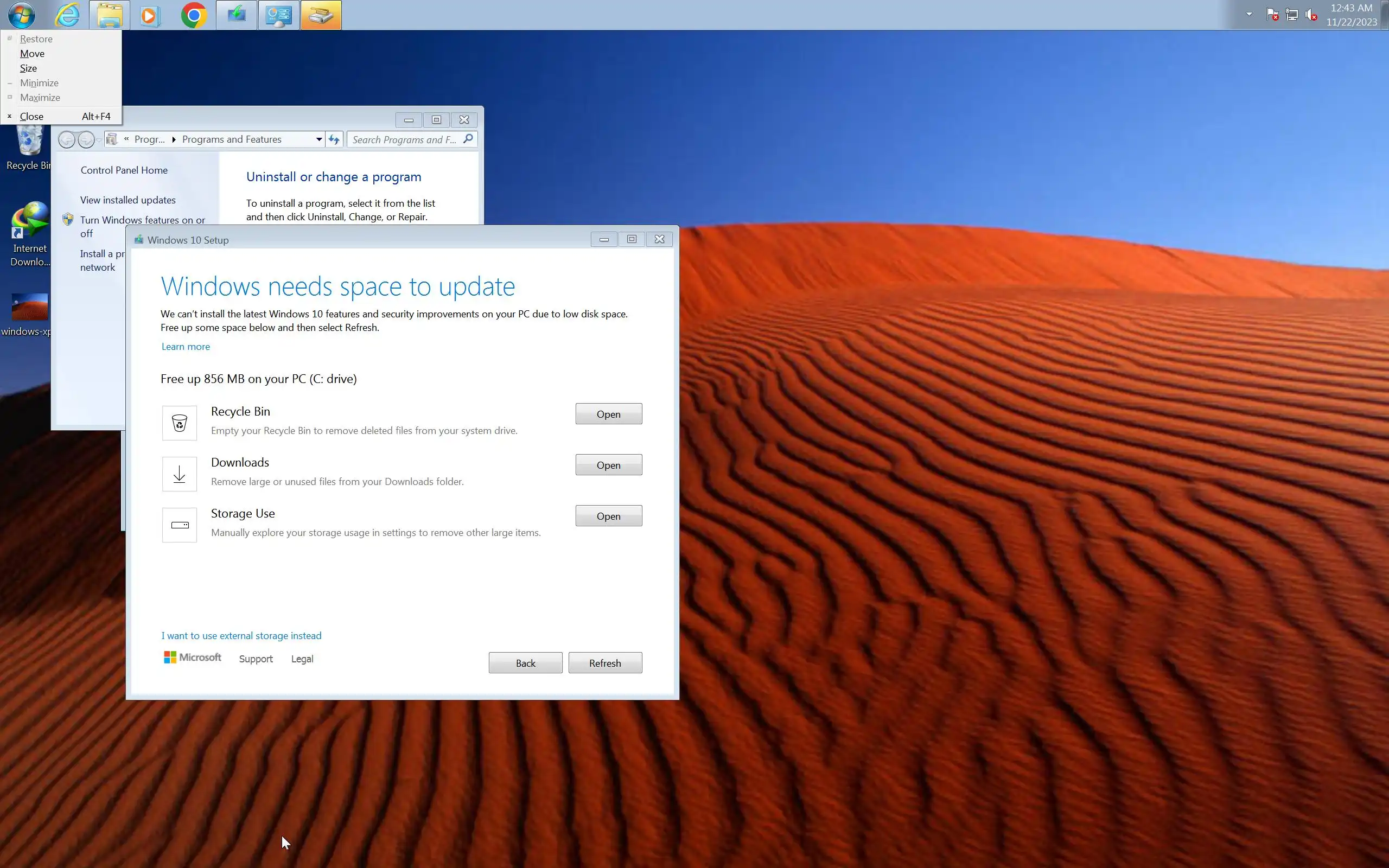Viewport: 1389px width, 868px height.
Task: Open Recycle Bin using its Open button
Action: coord(608,414)
